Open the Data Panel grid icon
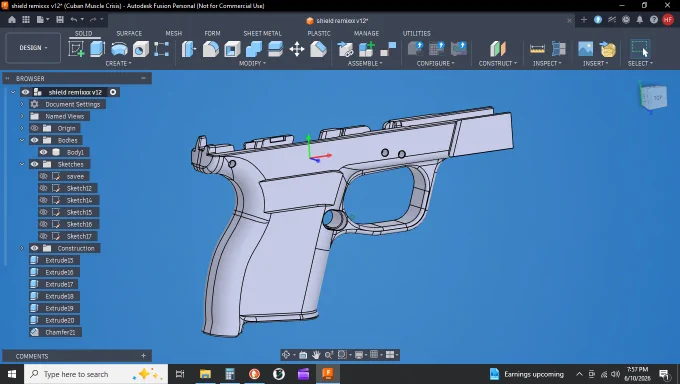The width and height of the screenshot is (680, 384). (26, 20)
